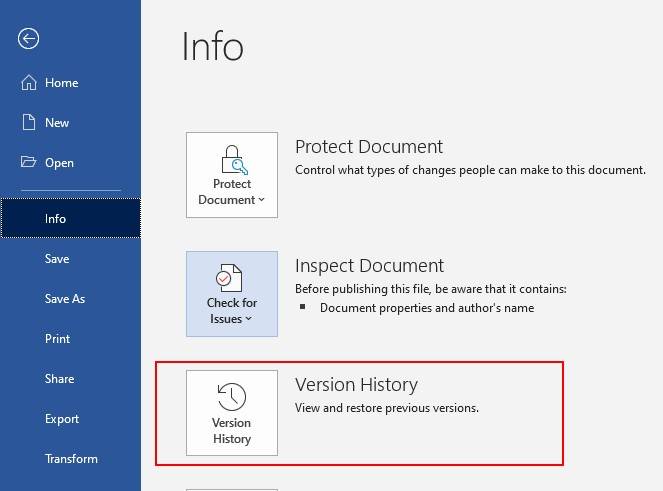This screenshot has height=491, width=663.
Task: Click the Home house icon
Action: coord(29,82)
